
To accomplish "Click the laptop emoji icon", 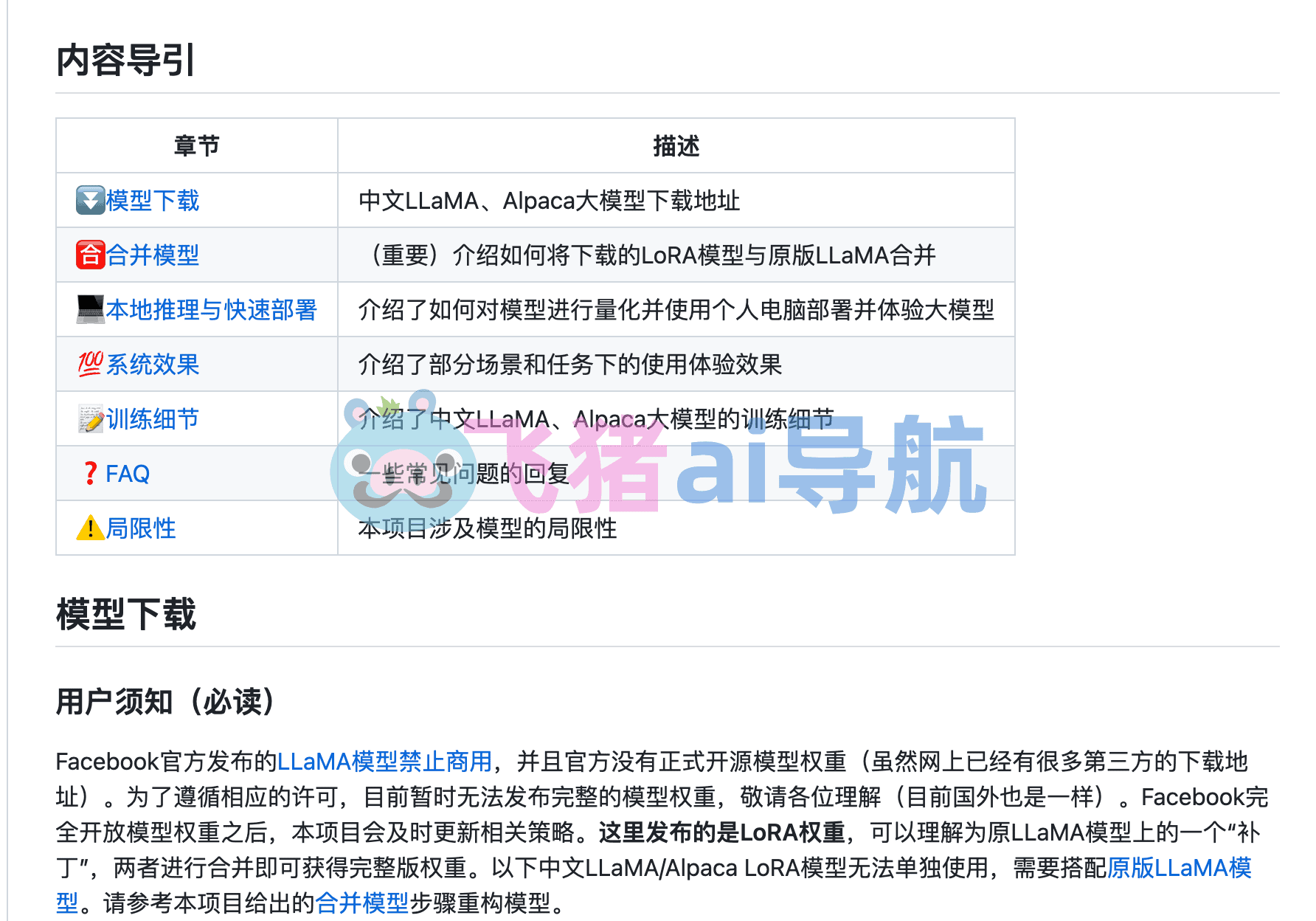I will [90, 309].
